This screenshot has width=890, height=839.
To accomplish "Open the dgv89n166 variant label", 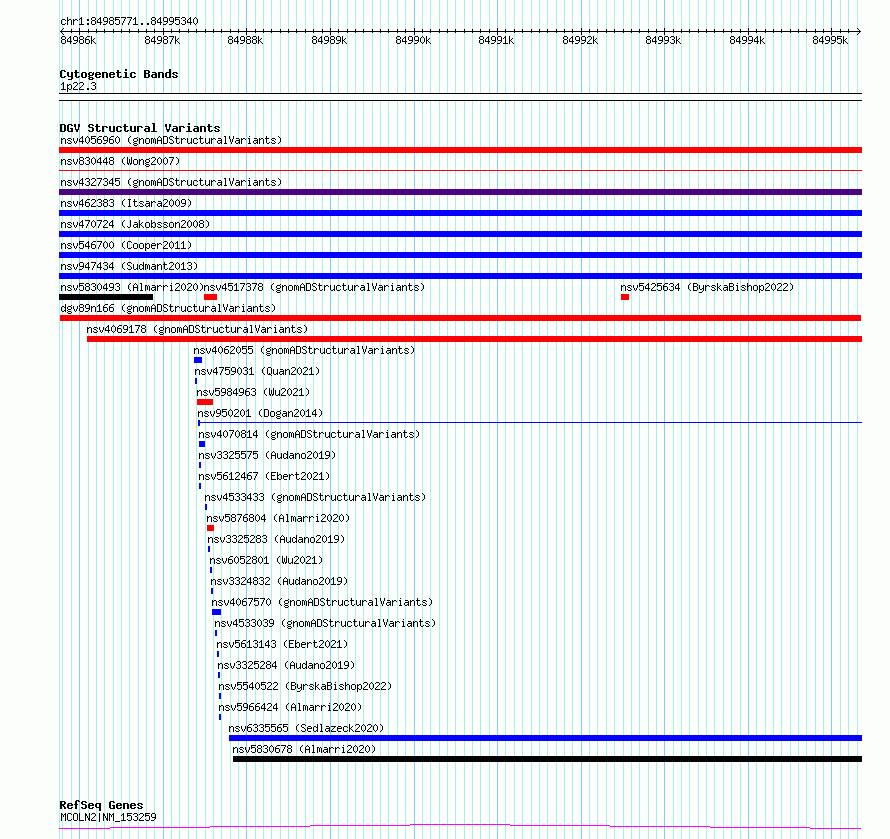I will pyautogui.click(x=168, y=308).
